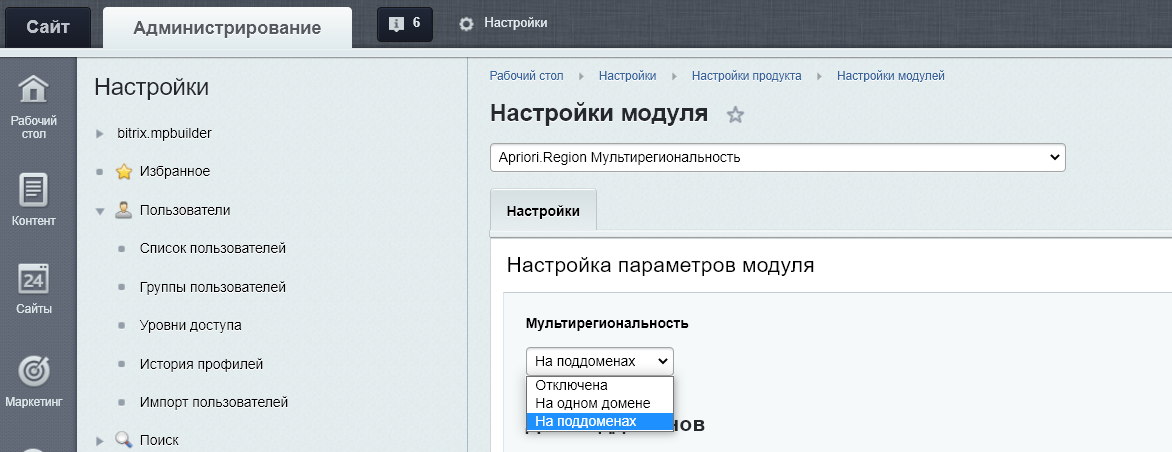The width and height of the screenshot is (1172, 452).
Task: Click the Пользователи tree label
Action: coord(185,210)
